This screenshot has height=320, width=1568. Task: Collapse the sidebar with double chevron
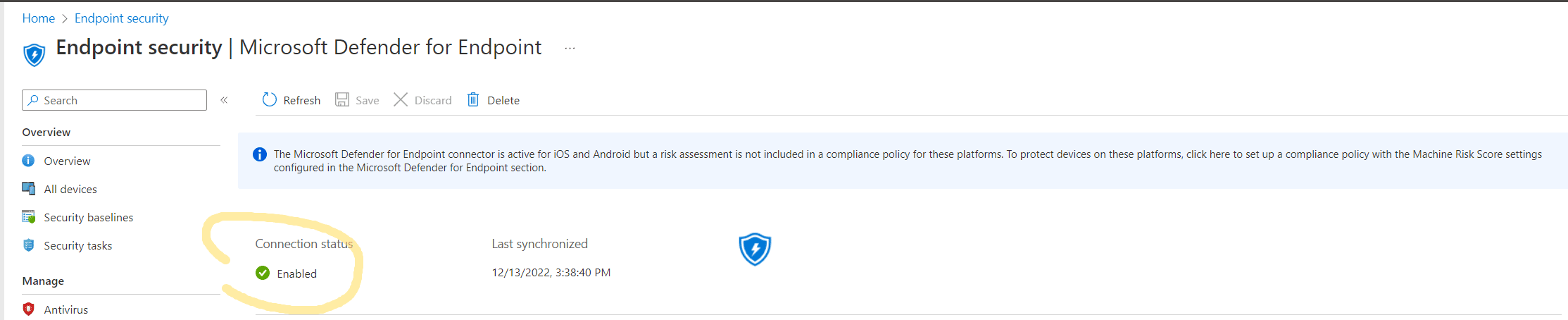[224, 100]
